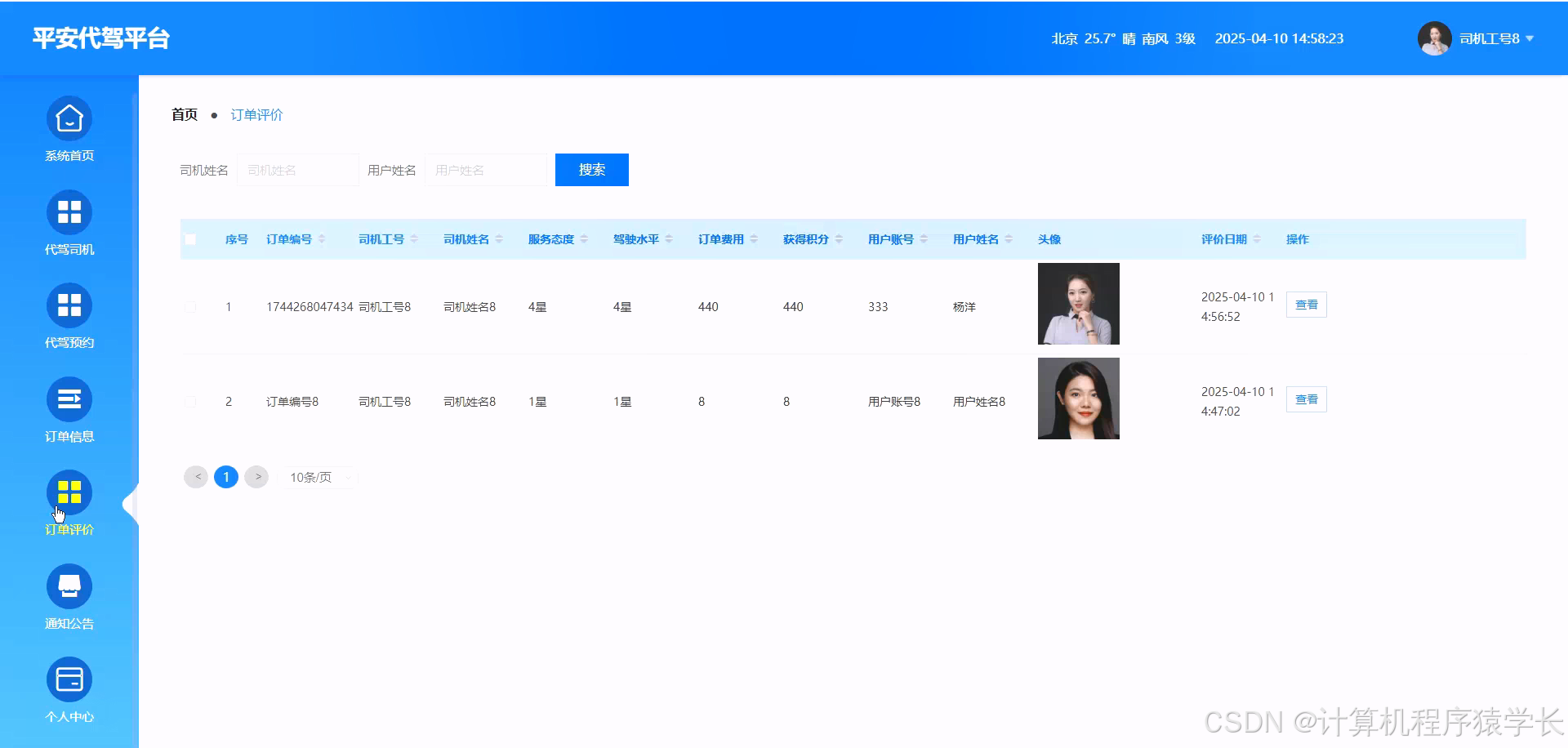The height and width of the screenshot is (748, 1568).
Task: Click the 首页 breadcrumb
Action: [185, 114]
